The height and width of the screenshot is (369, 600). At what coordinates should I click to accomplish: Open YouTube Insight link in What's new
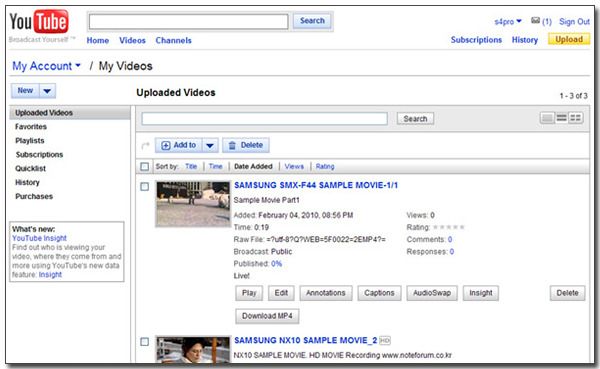pyautogui.click(x=39, y=238)
